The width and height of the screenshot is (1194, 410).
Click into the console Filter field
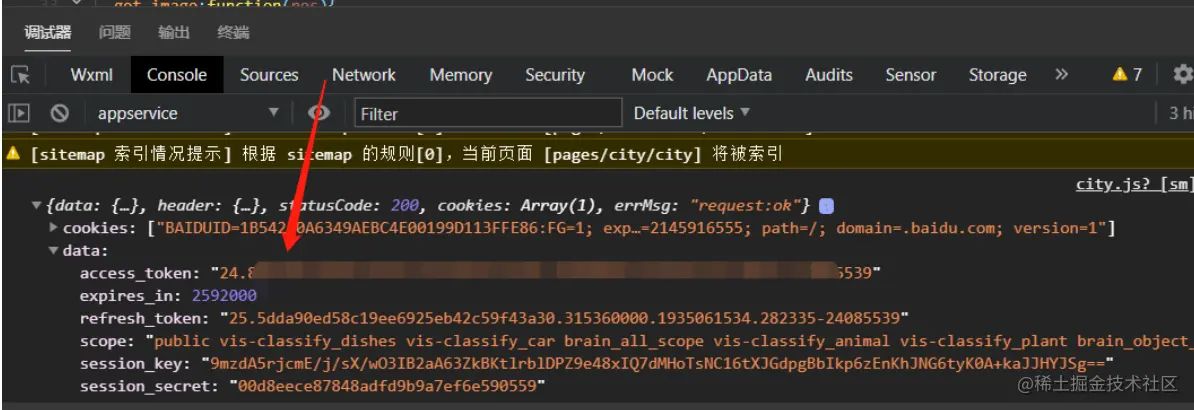(x=488, y=114)
